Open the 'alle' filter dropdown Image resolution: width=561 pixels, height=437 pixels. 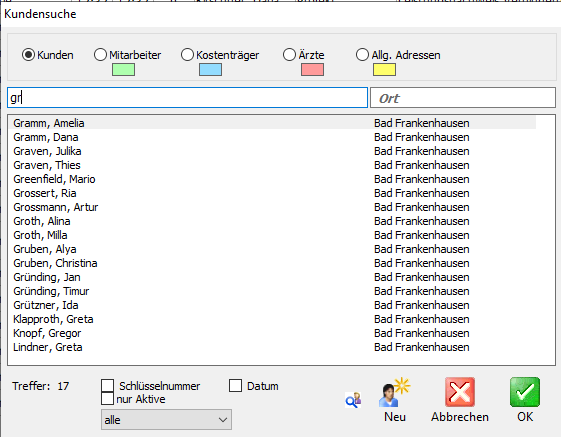[x=166, y=420]
